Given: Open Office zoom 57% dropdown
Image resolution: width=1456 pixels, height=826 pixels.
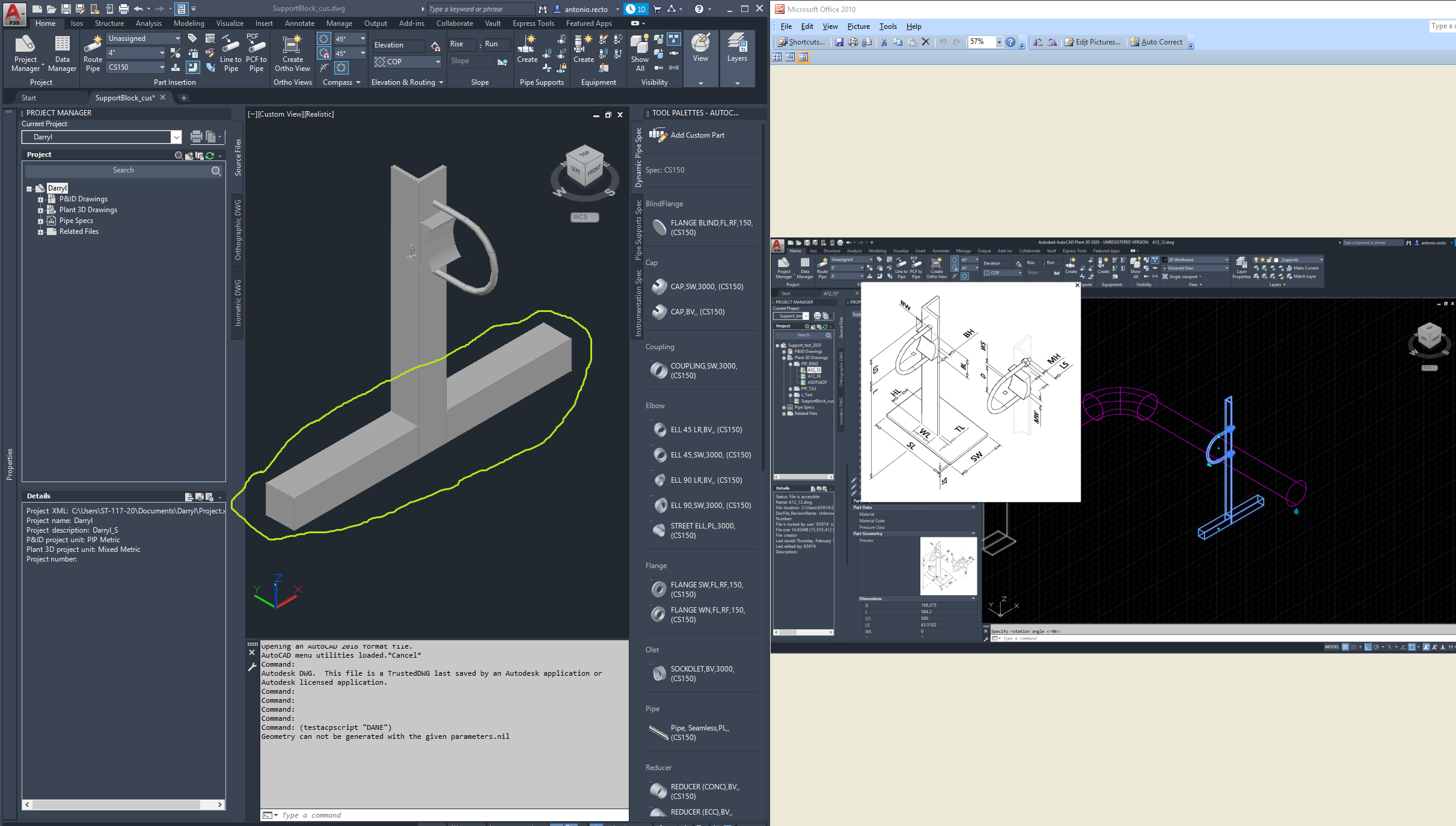Looking at the screenshot, I should [999, 42].
